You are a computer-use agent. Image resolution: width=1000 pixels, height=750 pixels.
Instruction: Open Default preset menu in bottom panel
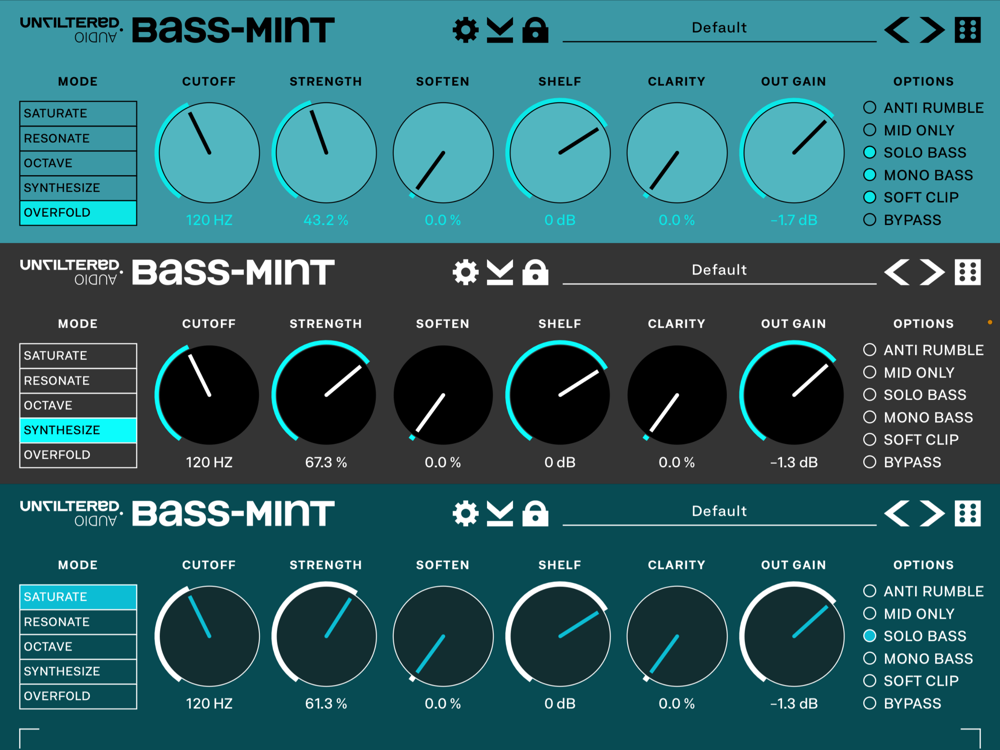(x=719, y=511)
